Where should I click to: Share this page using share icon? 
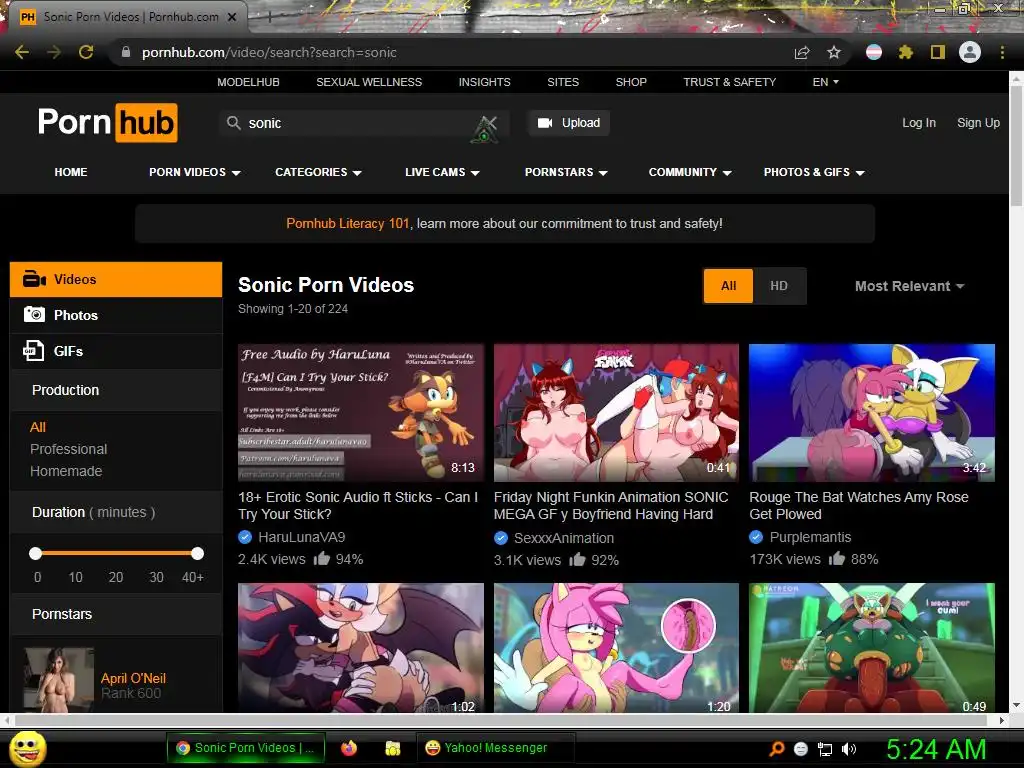(x=802, y=52)
